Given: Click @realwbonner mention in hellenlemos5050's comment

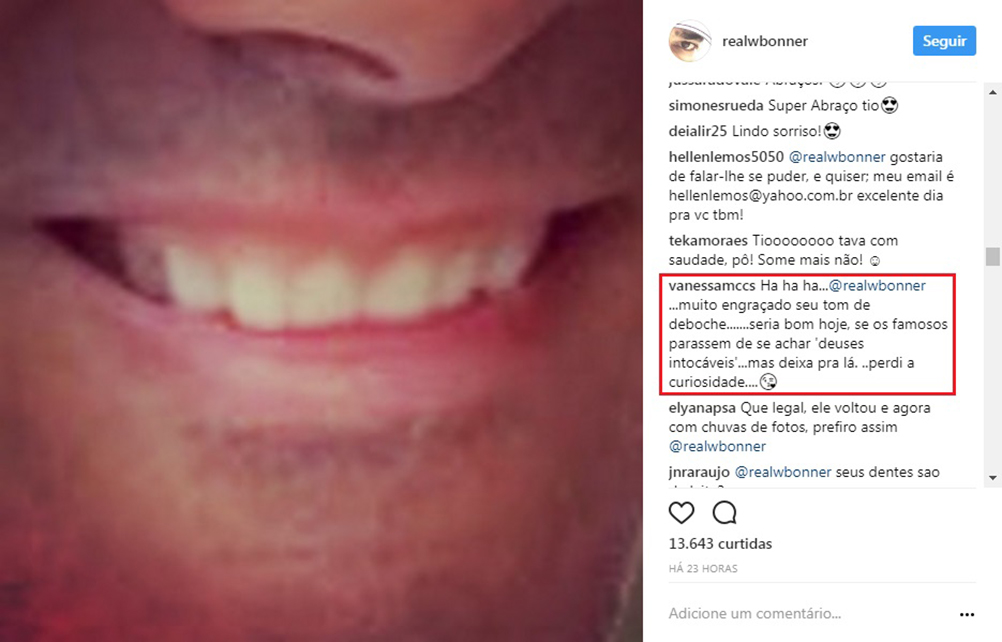Looking at the screenshot, I should click(x=837, y=157).
